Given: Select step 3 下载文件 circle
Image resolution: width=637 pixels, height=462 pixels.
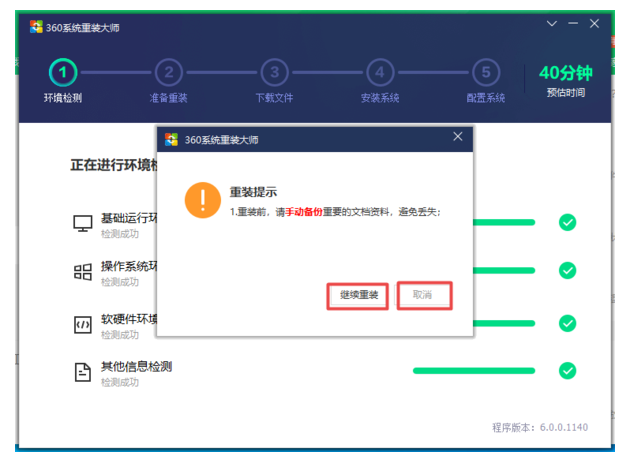Looking at the screenshot, I should pos(274,72).
